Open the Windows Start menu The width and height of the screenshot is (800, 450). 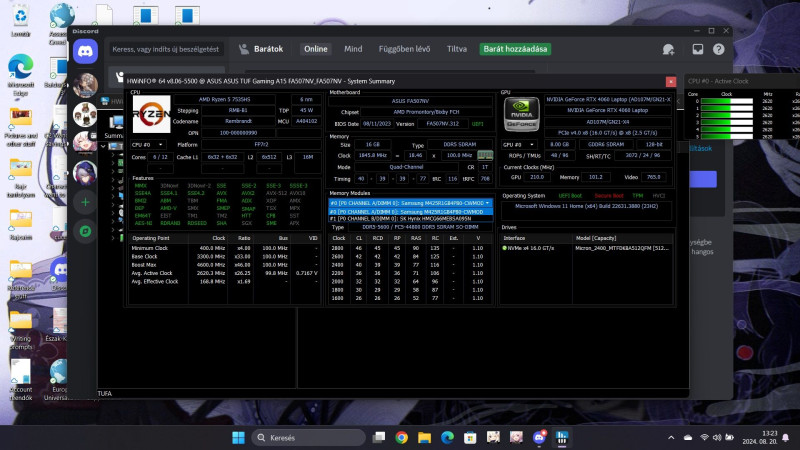pos(238,437)
